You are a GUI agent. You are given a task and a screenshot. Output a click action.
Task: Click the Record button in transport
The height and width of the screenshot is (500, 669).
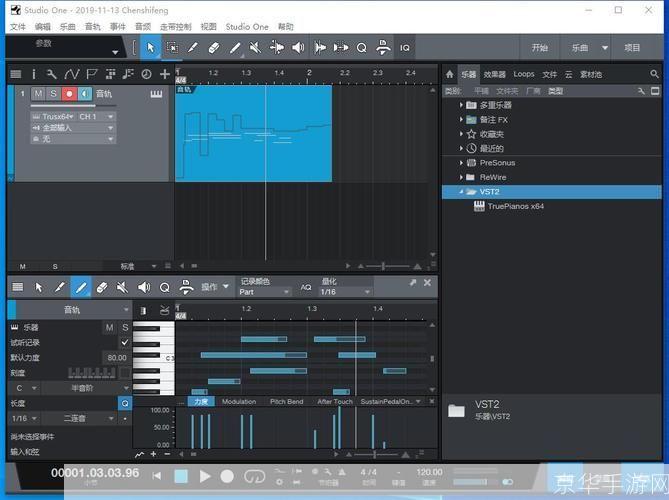(227, 476)
